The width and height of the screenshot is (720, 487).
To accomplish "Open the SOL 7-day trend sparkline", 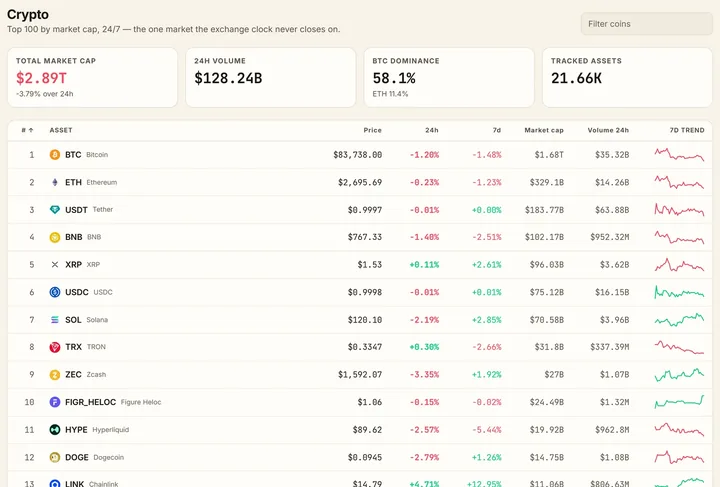I will pyautogui.click(x=679, y=319).
